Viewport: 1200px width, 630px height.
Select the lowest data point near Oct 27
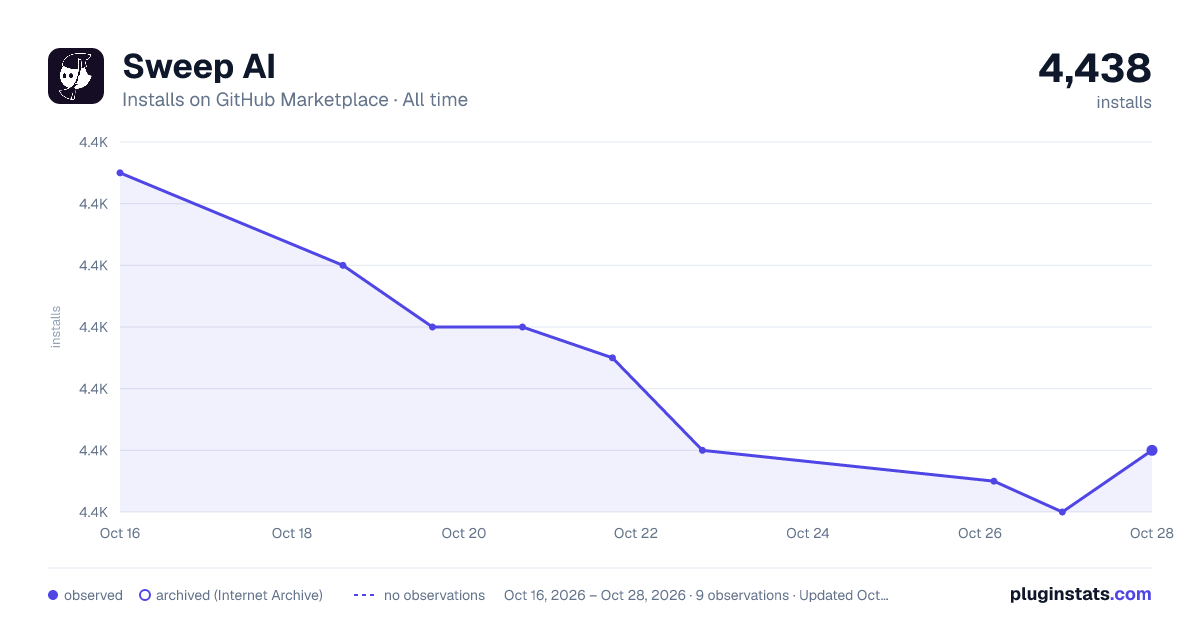coord(1062,512)
